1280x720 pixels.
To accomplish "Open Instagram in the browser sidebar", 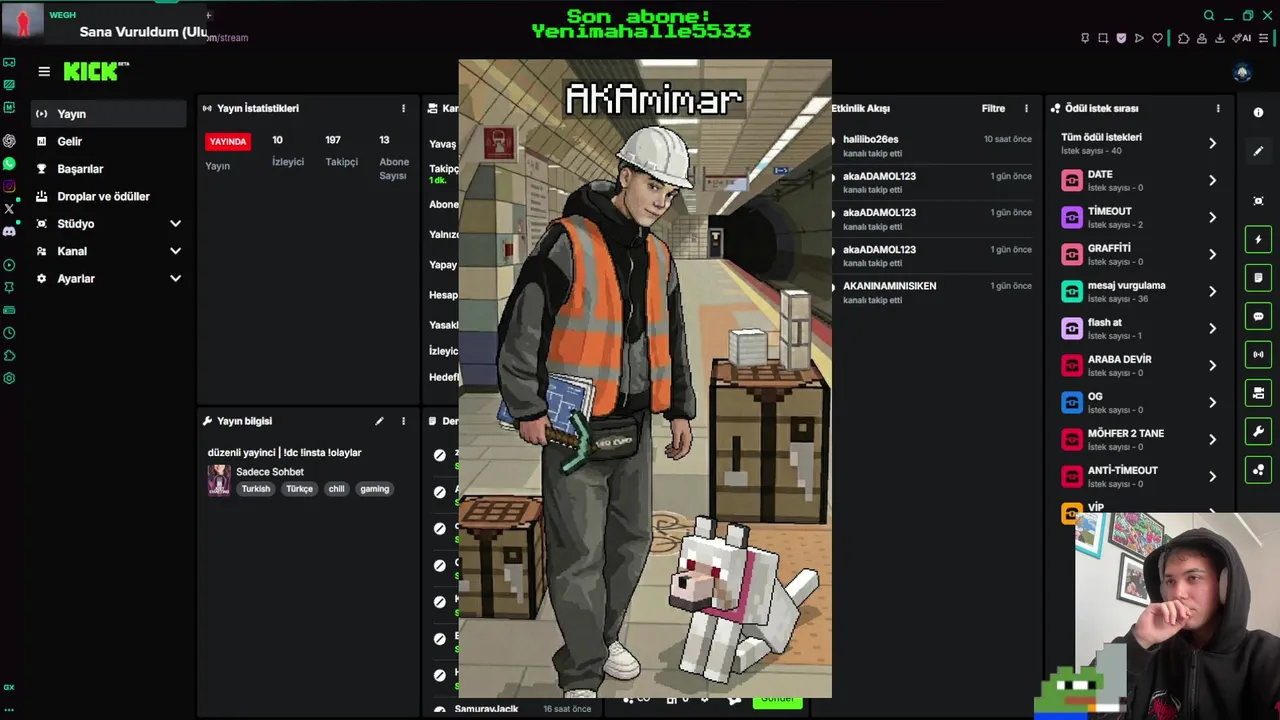I will 9,186.
